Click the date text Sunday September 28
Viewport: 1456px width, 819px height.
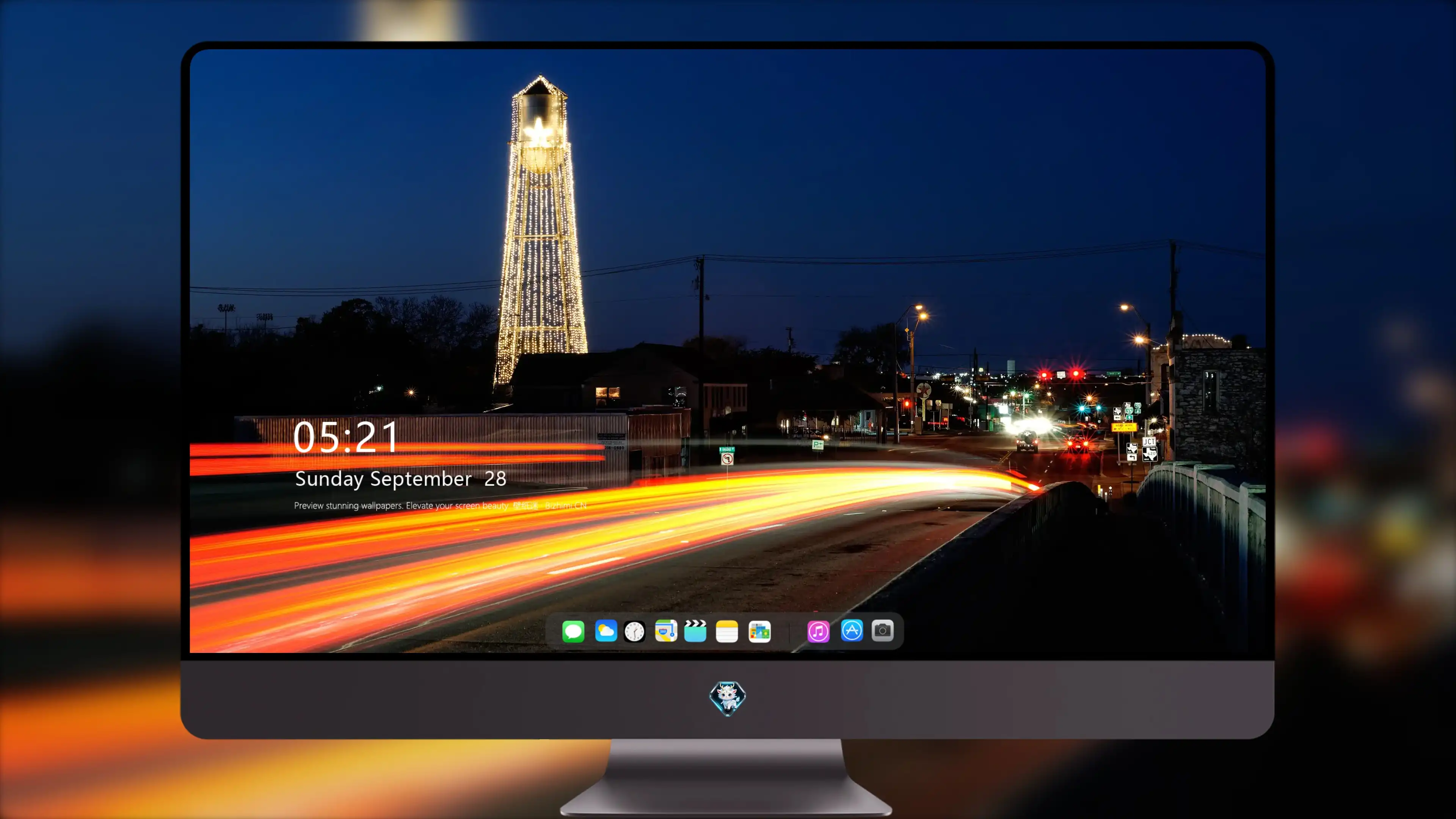(x=400, y=479)
